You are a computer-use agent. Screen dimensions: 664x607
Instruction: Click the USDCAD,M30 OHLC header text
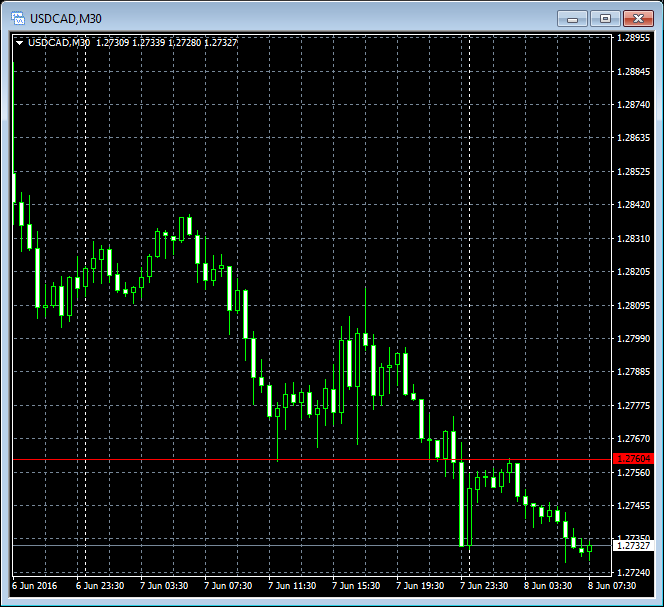click(132, 42)
